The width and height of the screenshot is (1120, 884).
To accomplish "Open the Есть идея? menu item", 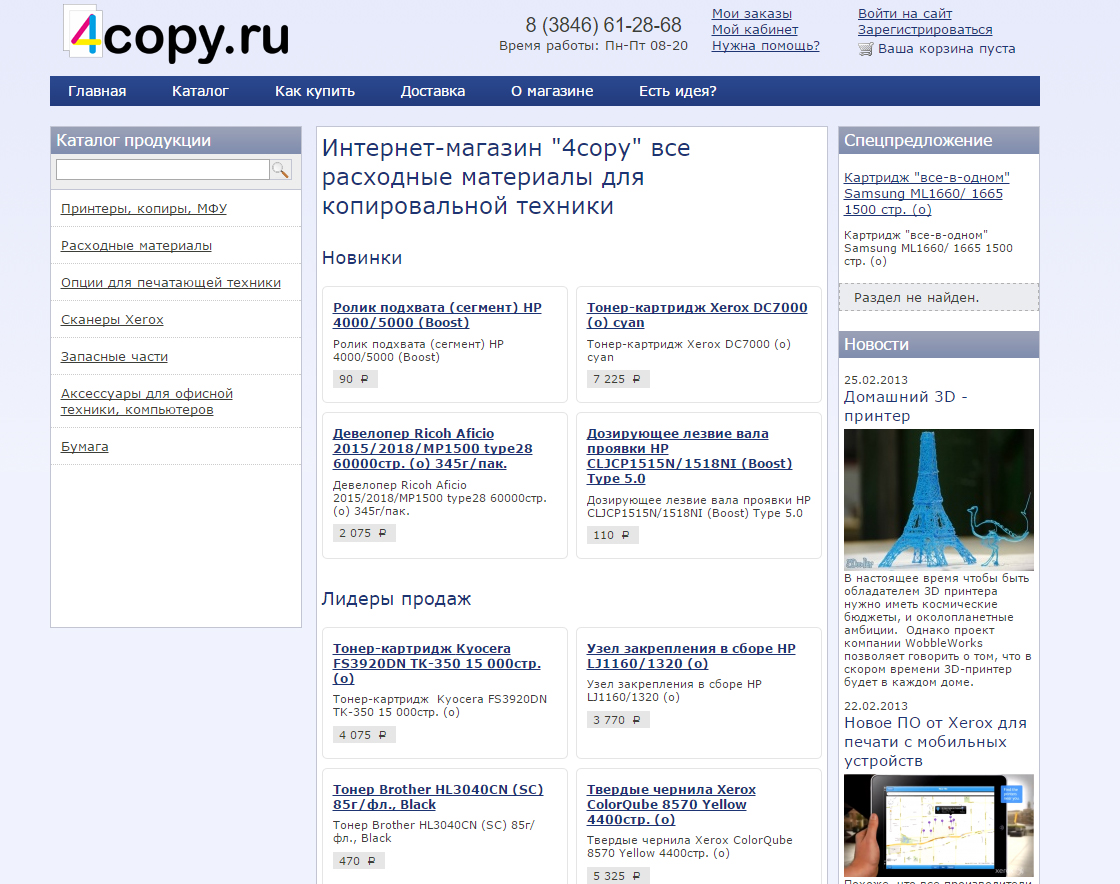I will tap(678, 91).
